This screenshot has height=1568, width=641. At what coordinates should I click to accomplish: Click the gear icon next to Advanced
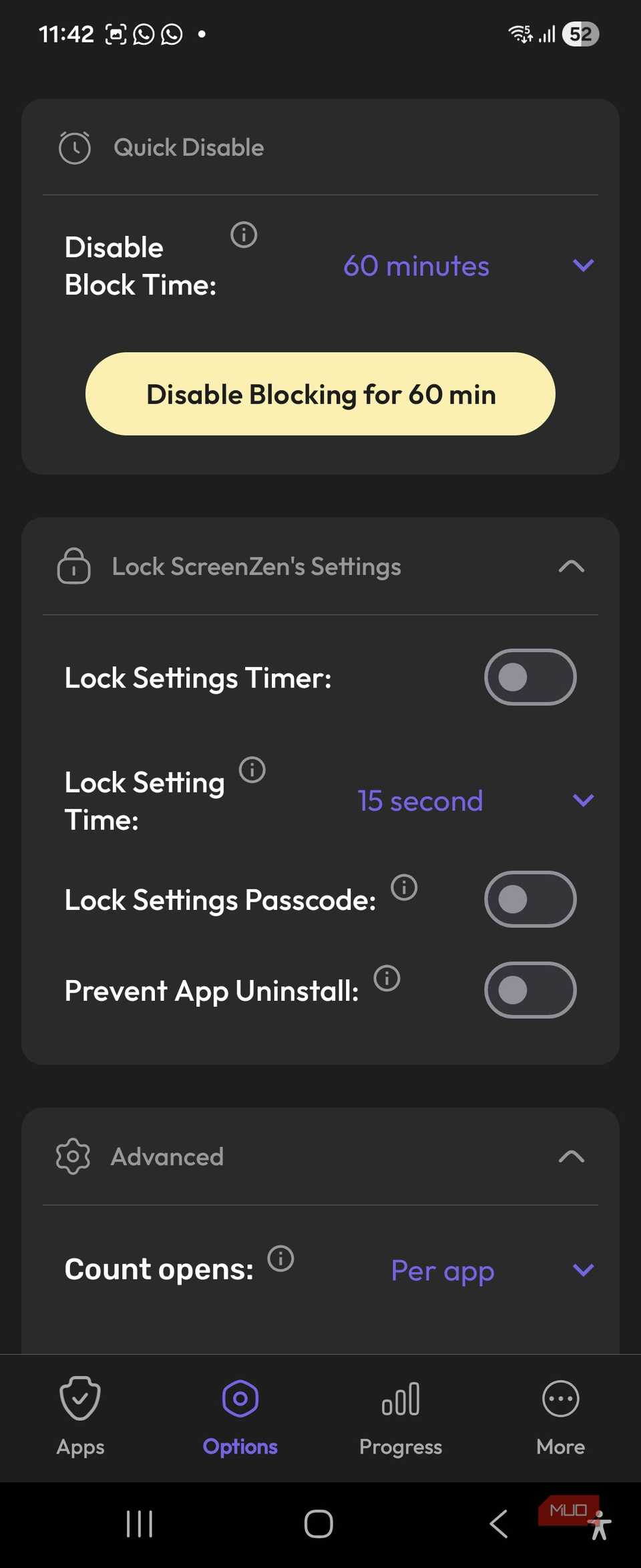click(73, 1156)
